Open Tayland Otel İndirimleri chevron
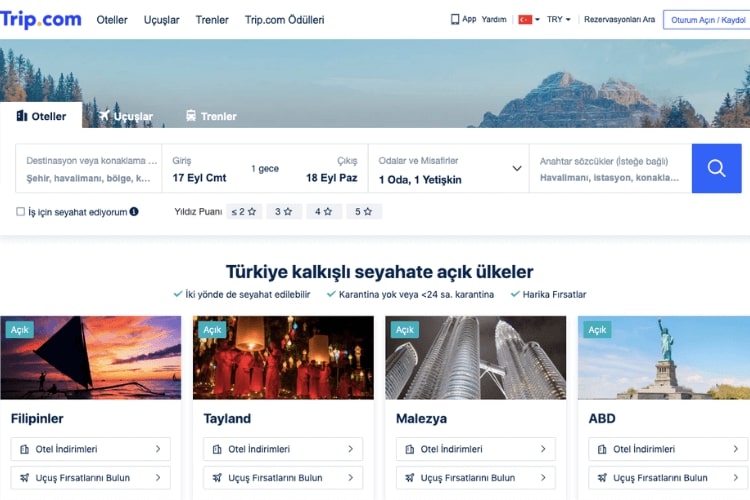The image size is (750, 500). click(351, 449)
